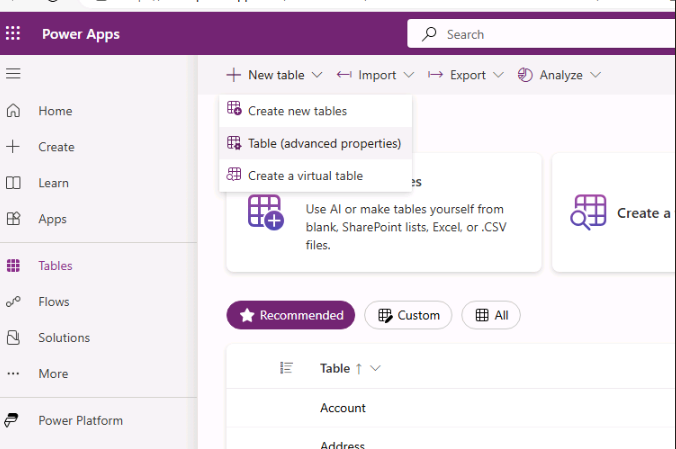676x449 pixels.
Task: Click the Power Platform icon
Action: coord(12,420)
